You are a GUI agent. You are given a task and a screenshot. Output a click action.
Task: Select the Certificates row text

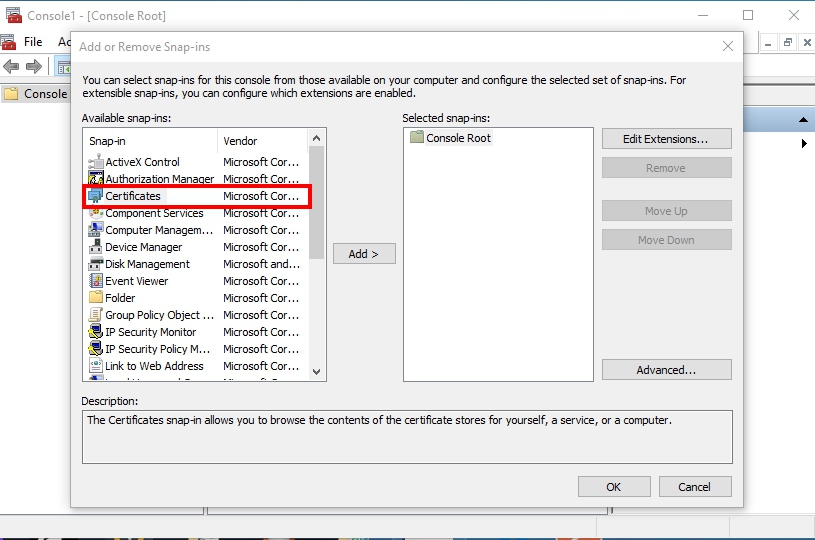[x=133, y=196]
